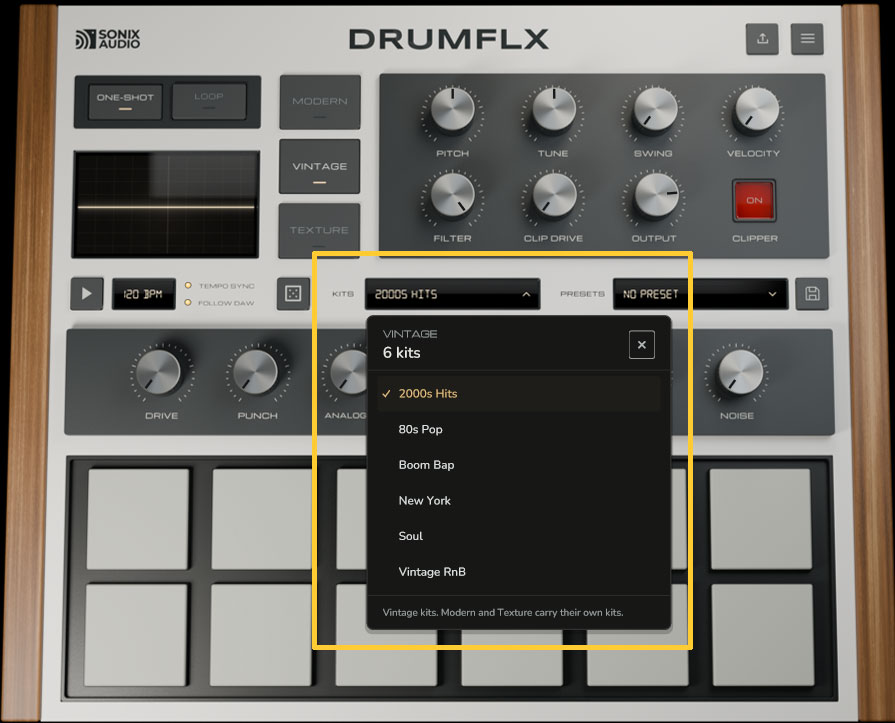The width and height of the screenshot is (895, 723).
Task: Click the Output knob
Action: [656, 196]
